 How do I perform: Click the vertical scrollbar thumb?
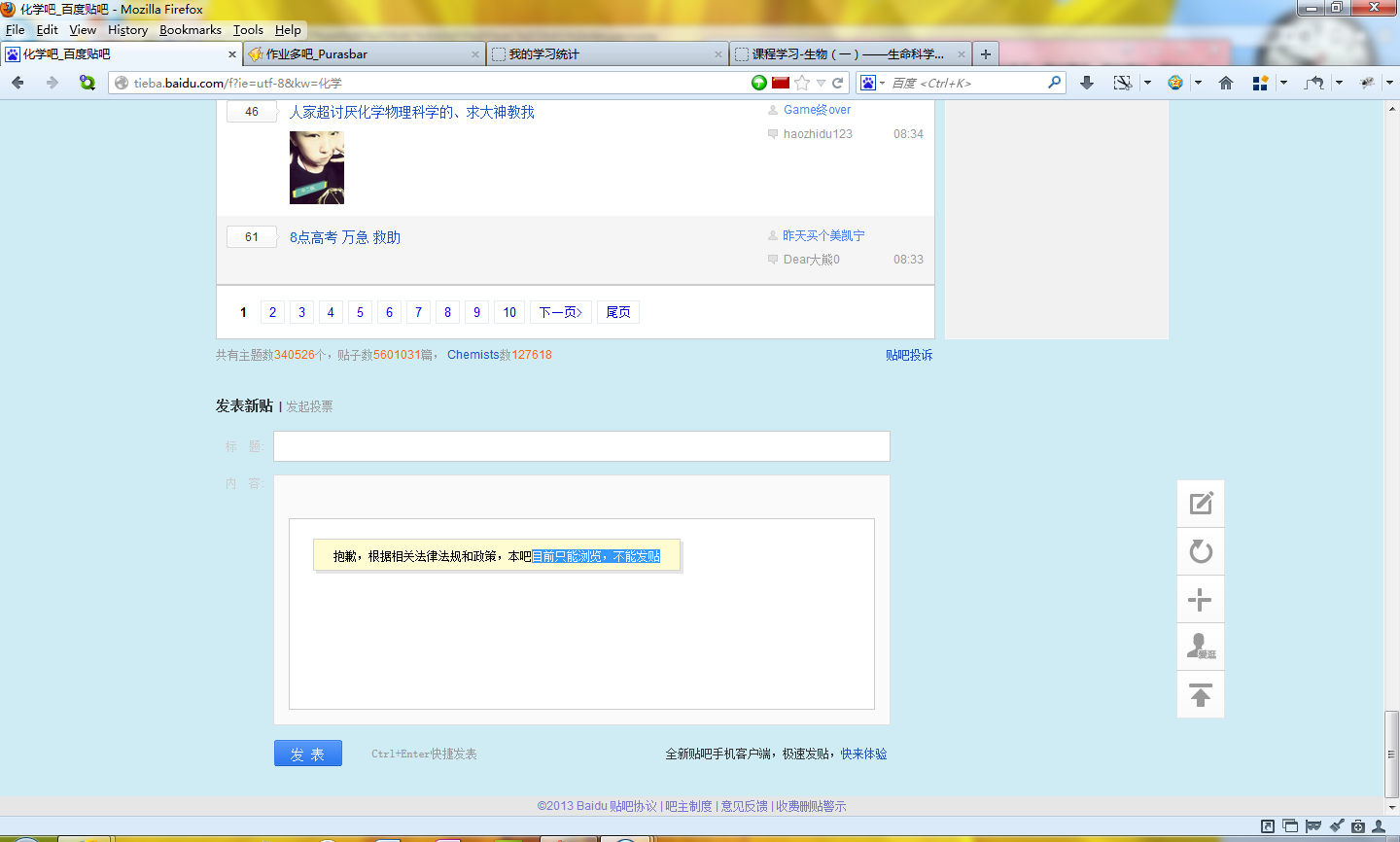click(1391, 754)
